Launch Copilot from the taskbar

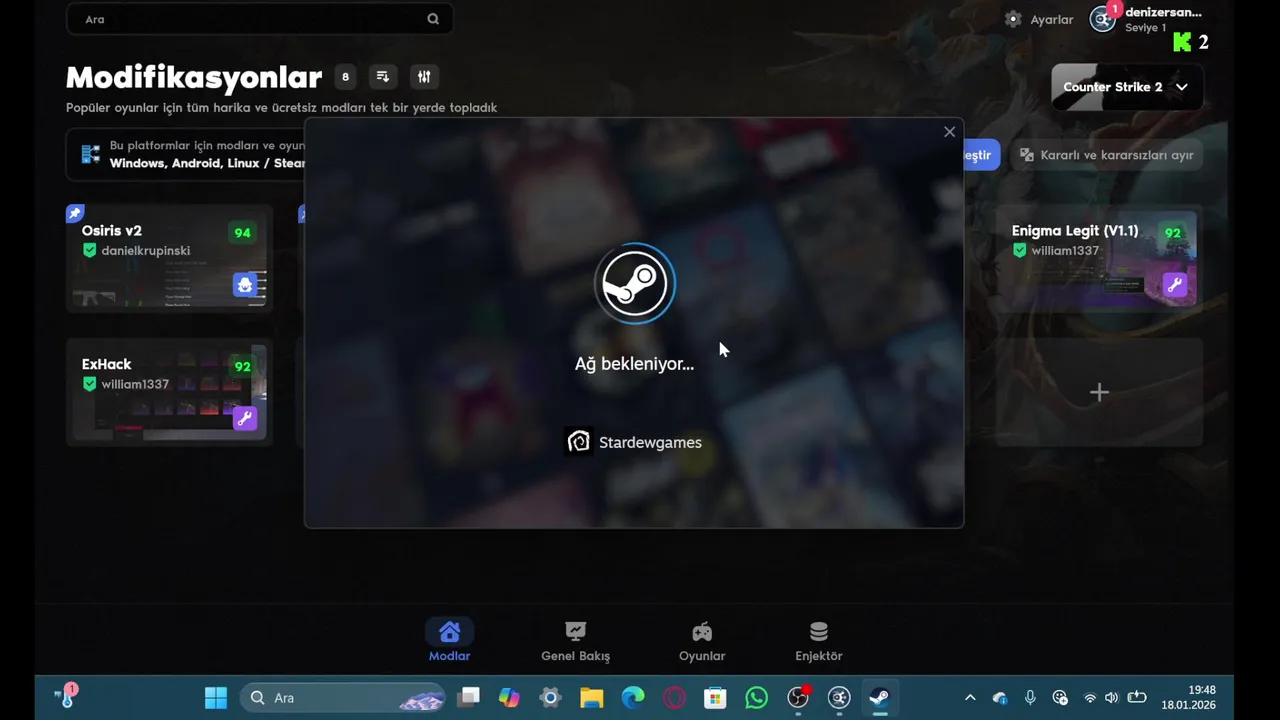click(x=509, y=697)
